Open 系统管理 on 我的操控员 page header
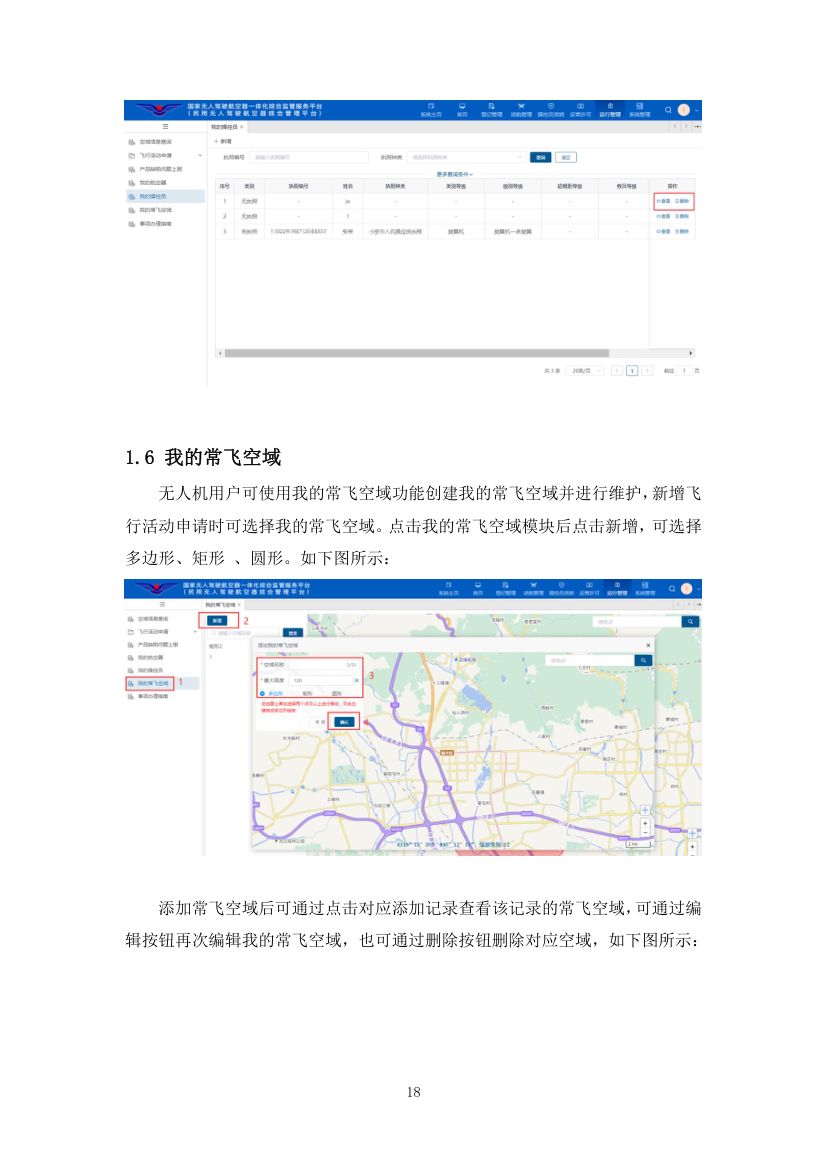 pos(640,110)
